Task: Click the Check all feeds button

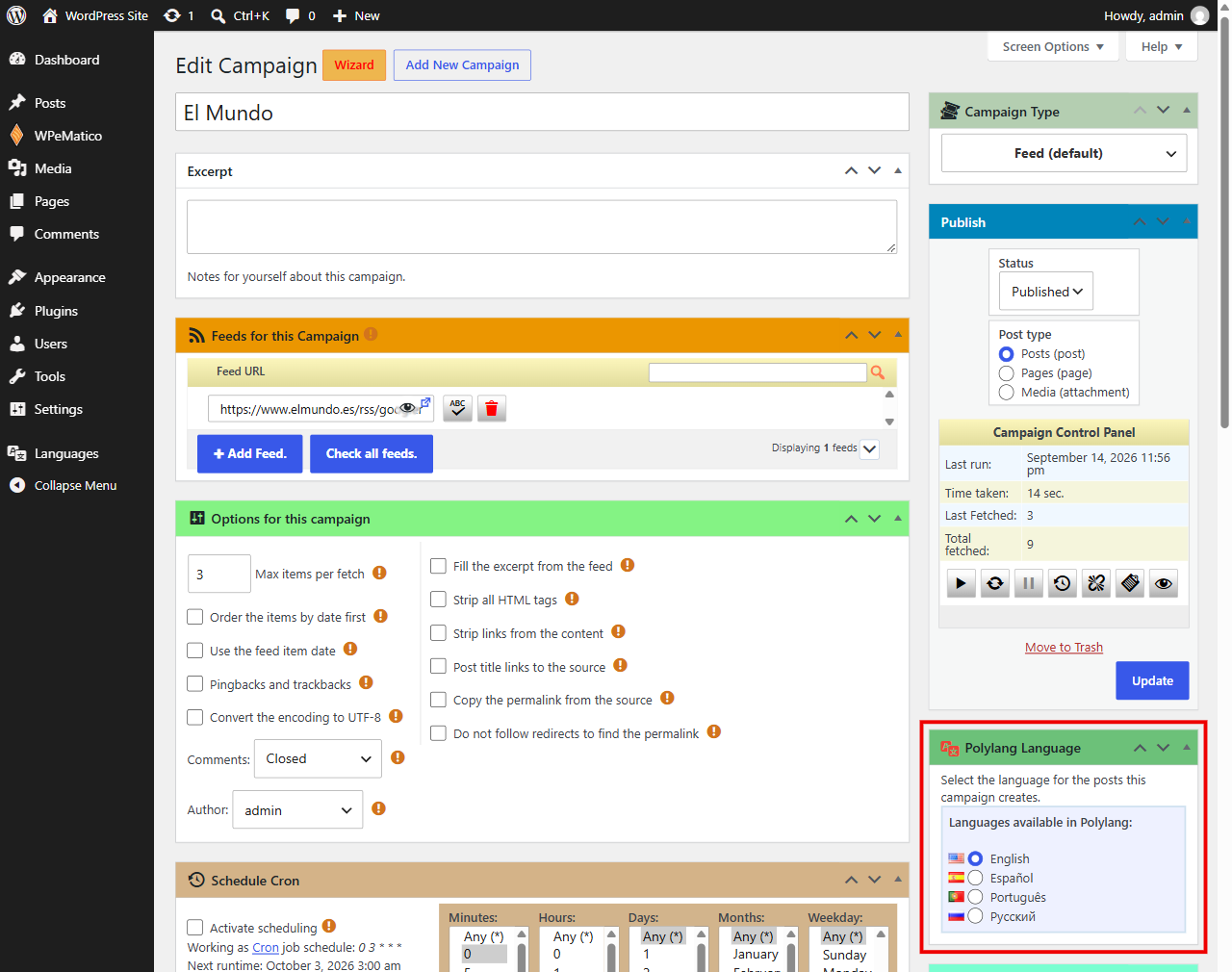Action: point(372,453)
